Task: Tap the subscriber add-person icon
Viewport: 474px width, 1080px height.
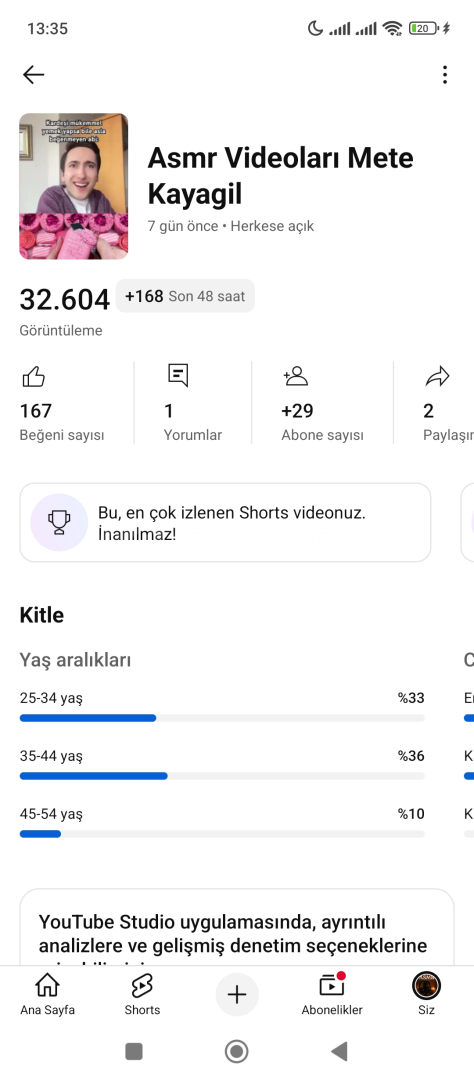Action: pos(295,375)
